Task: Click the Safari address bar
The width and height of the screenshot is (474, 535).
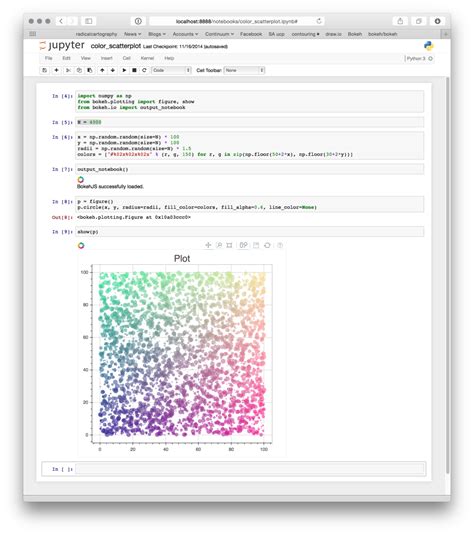Action: 236,21
